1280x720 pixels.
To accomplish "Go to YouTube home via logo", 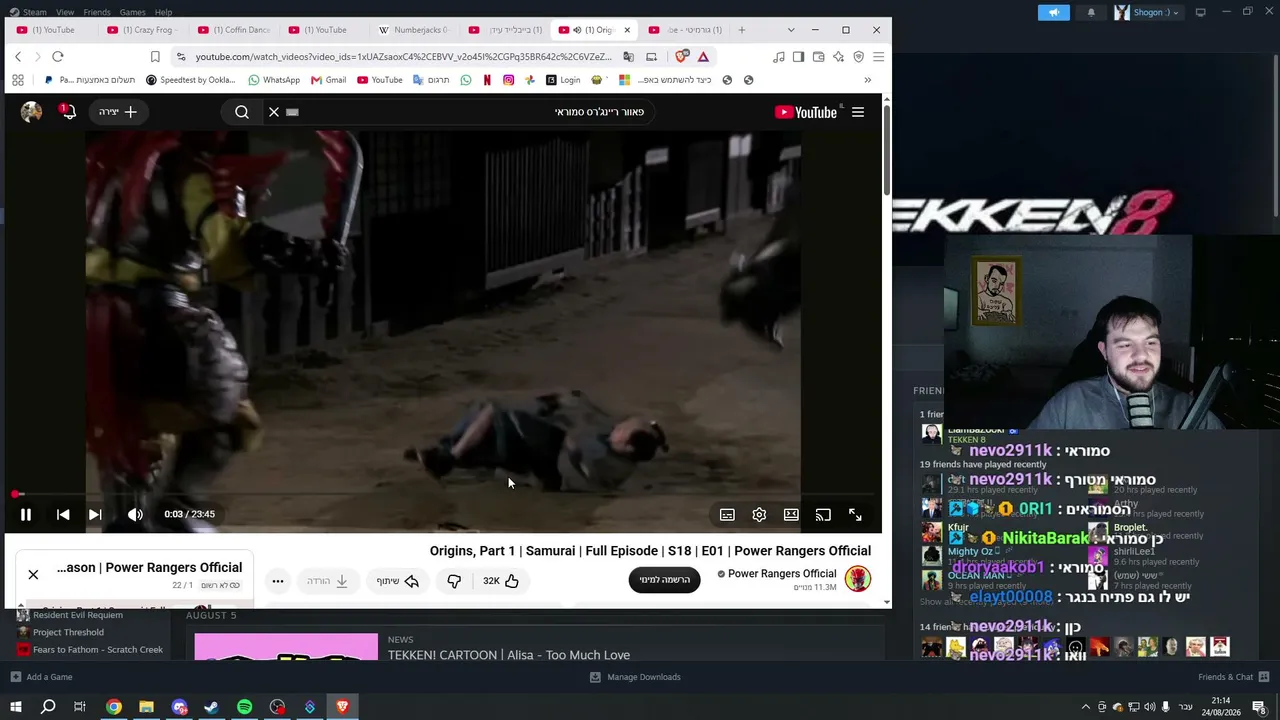I will [x=806, y=112].
